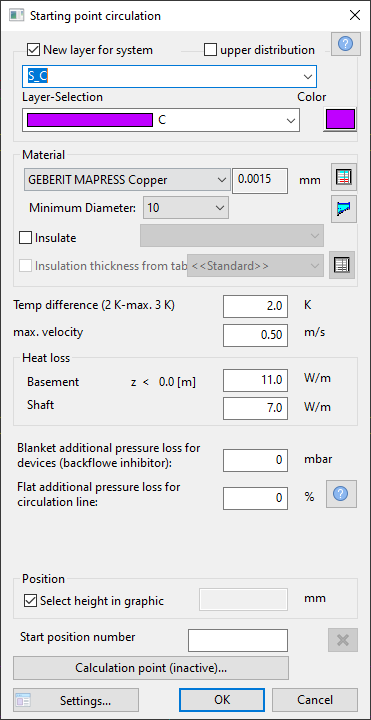
Task: Click the Calculation point (inactive) button
Action: pos(151,668)
